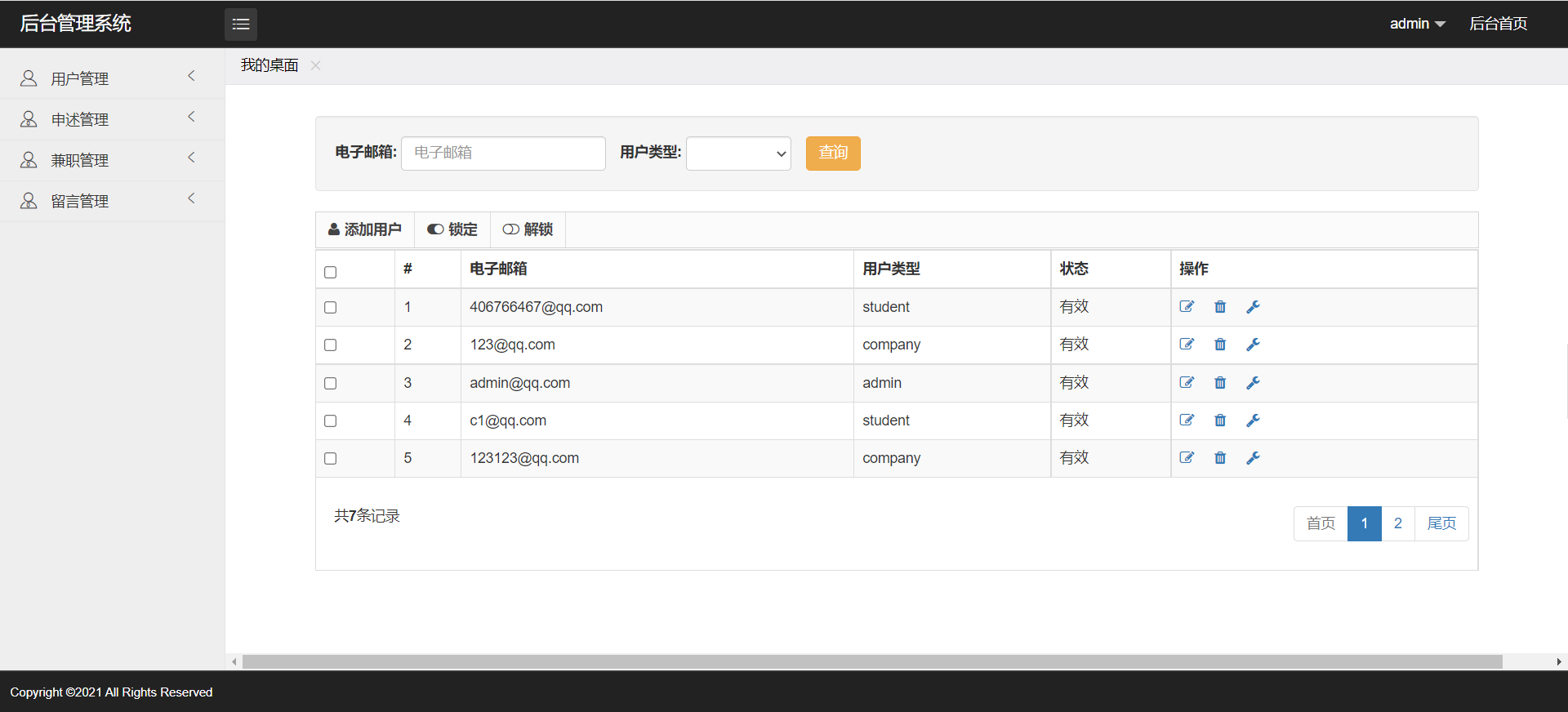
Task: Click wrench icon for c1@qq.com
Action: (x=1253, y=421)
